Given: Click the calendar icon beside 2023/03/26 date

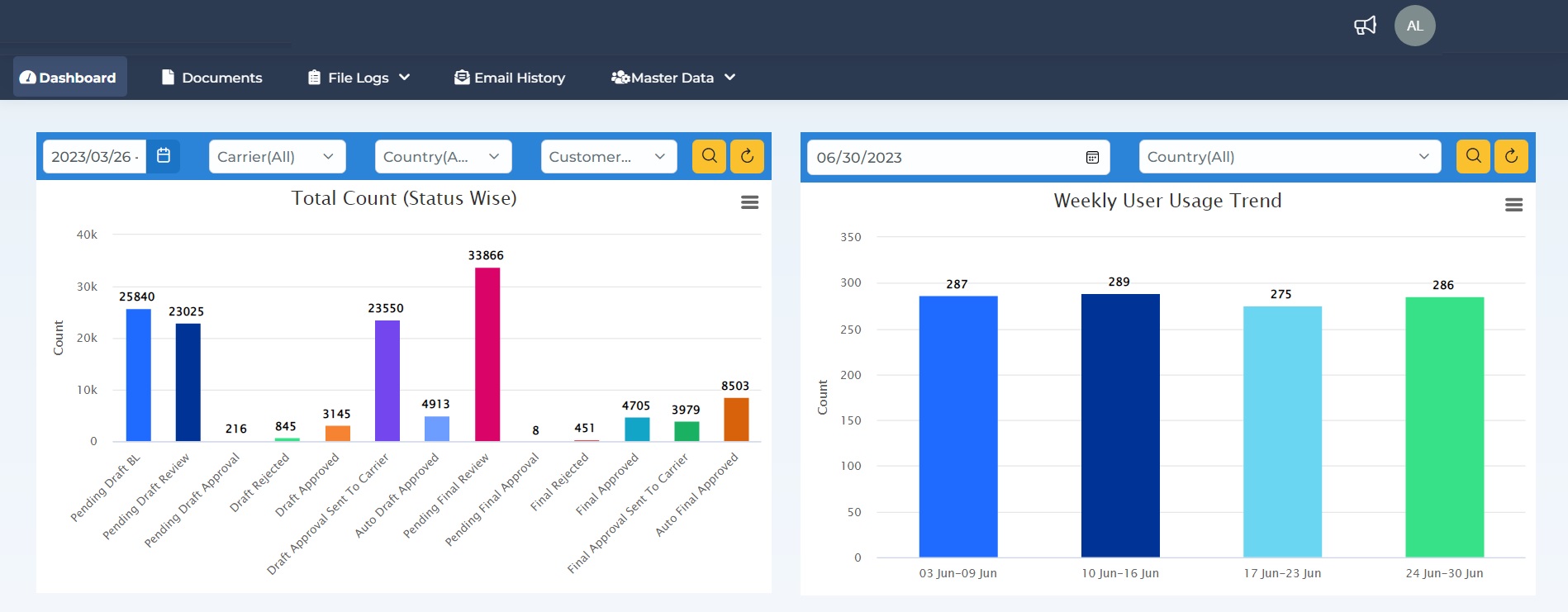Looking at the screenshot, I should pos(164,156).
